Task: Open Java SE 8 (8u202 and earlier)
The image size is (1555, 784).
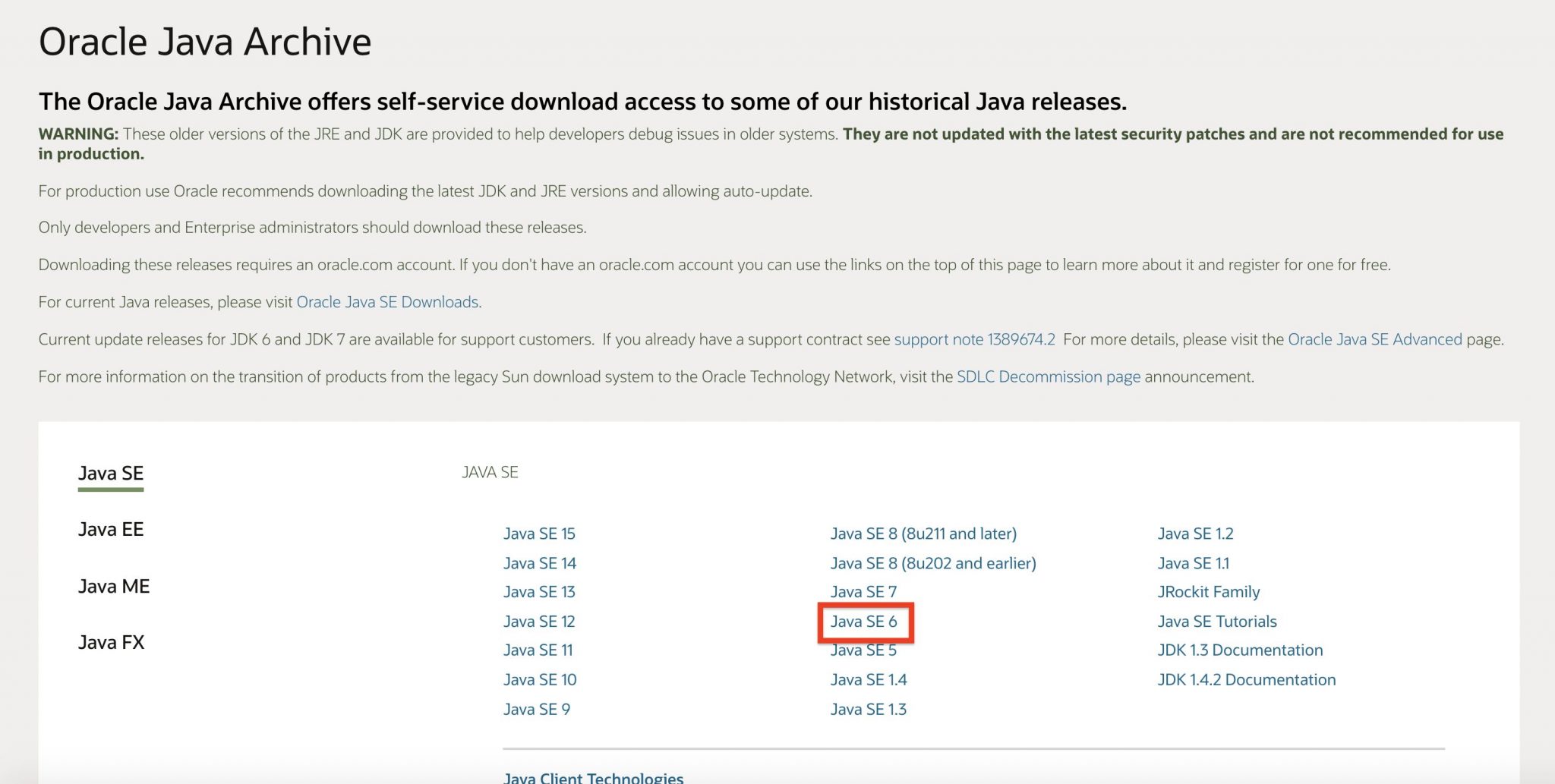Action: point(932,563)
